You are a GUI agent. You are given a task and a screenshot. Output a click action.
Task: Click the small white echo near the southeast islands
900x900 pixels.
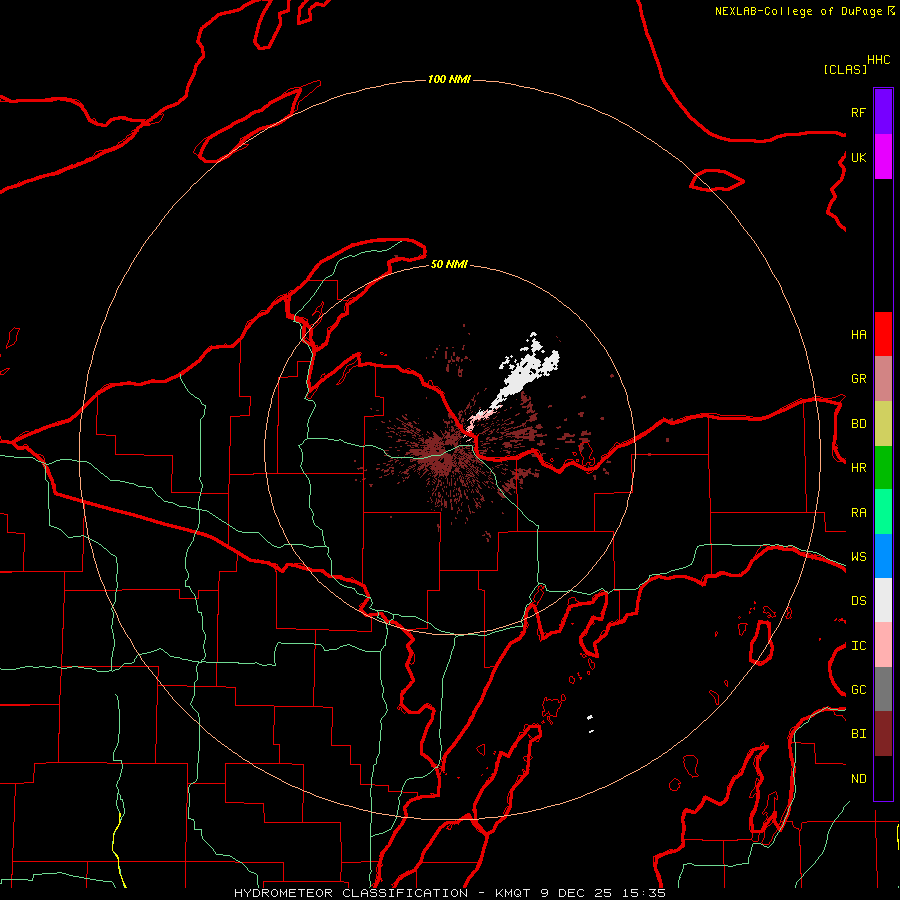(x=590, y=723)
